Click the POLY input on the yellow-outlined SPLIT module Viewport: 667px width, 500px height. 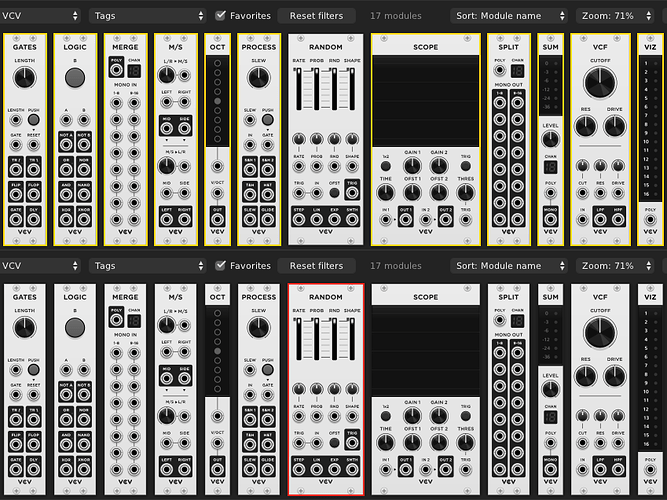[x=500, y=70]
